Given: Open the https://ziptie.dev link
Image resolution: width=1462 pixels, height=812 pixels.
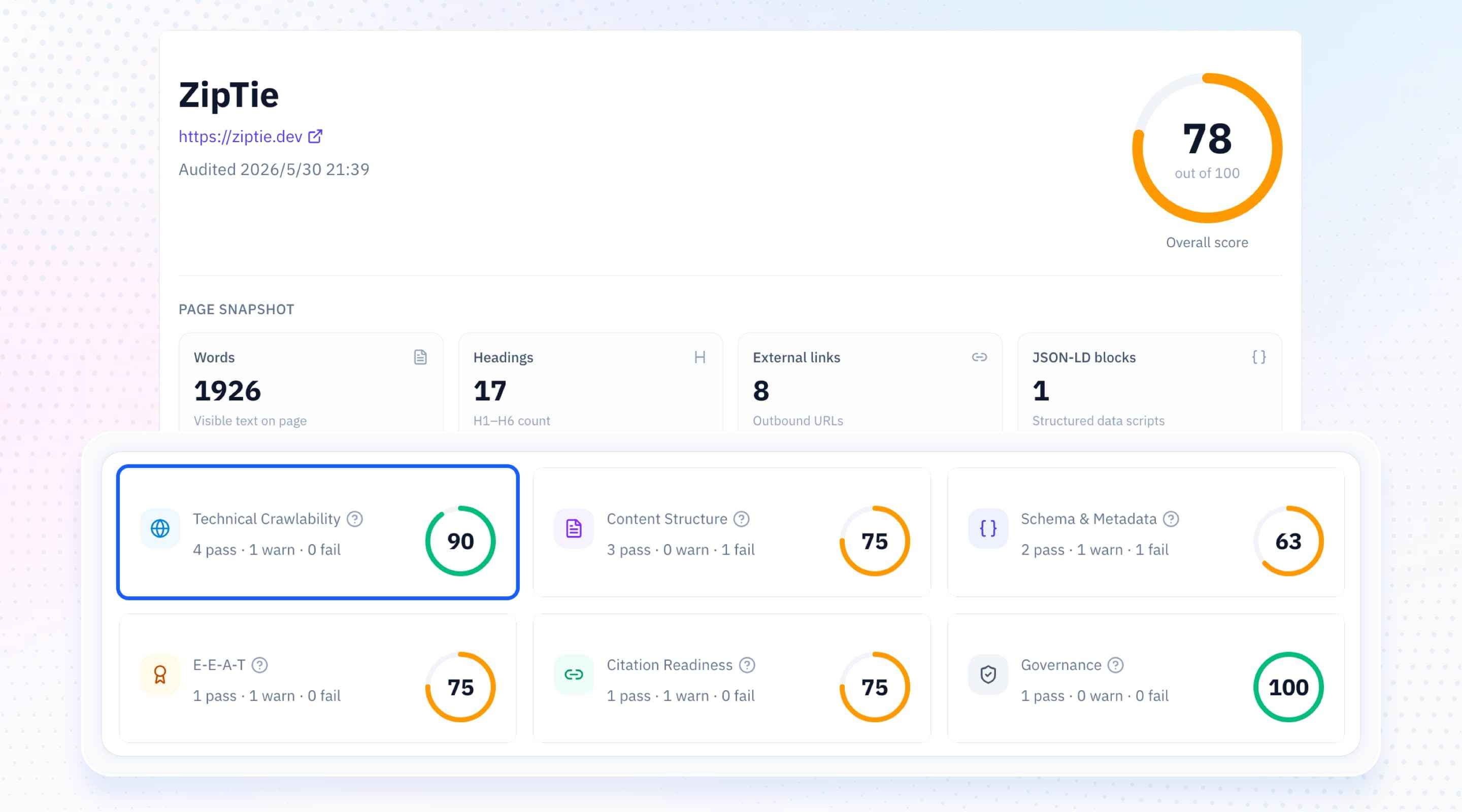Looking at the screenshot, I should pyautogui.click(x=241, y=137).
